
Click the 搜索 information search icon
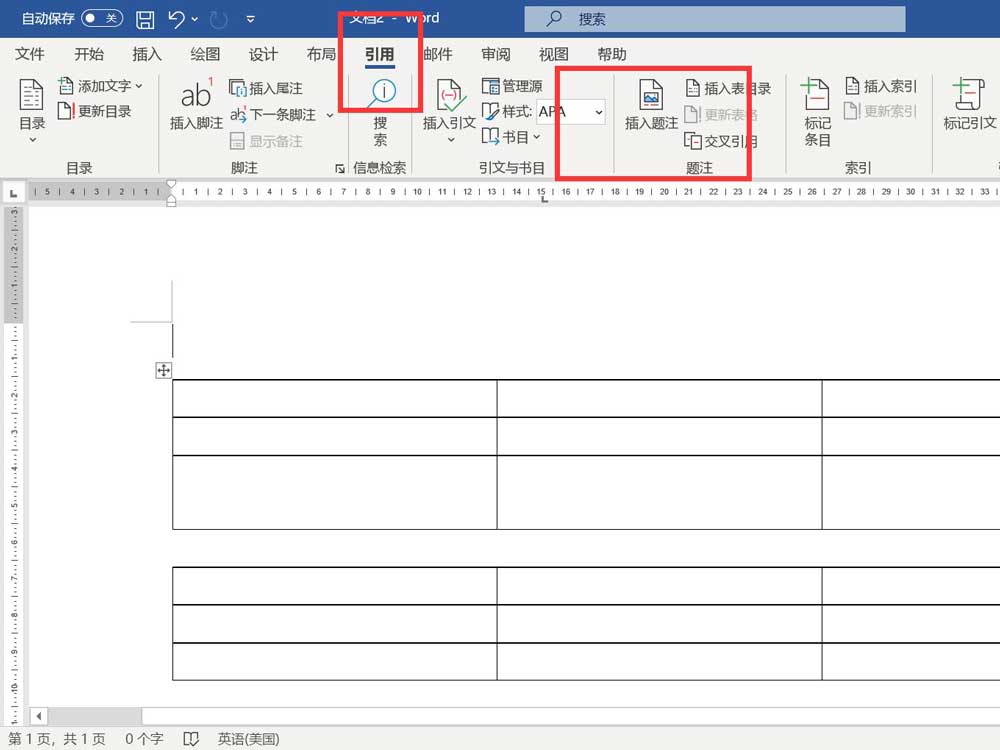(x=381, y=112)
